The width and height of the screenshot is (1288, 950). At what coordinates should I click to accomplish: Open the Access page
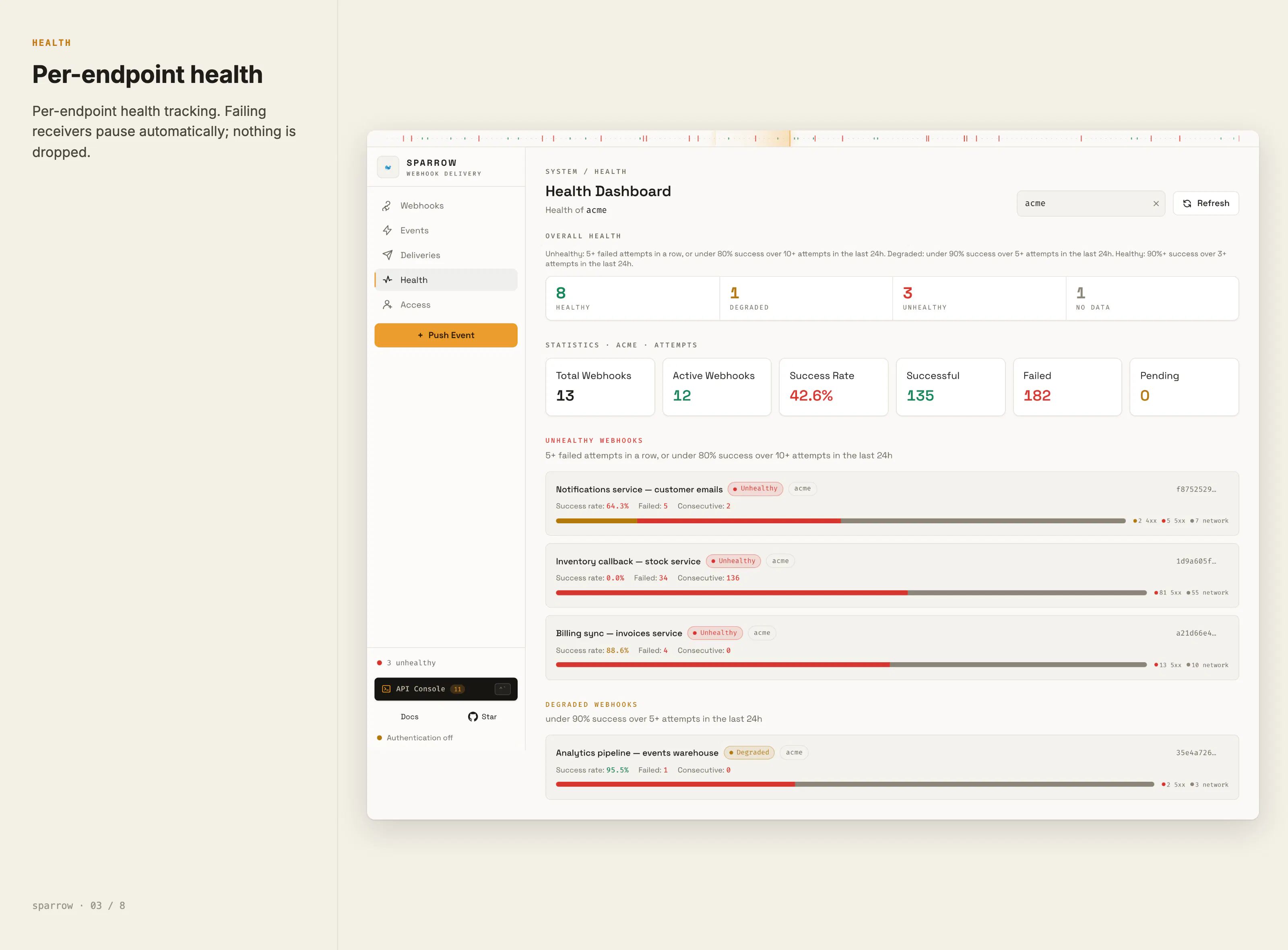pyautogui.click(x=446, y=305)
